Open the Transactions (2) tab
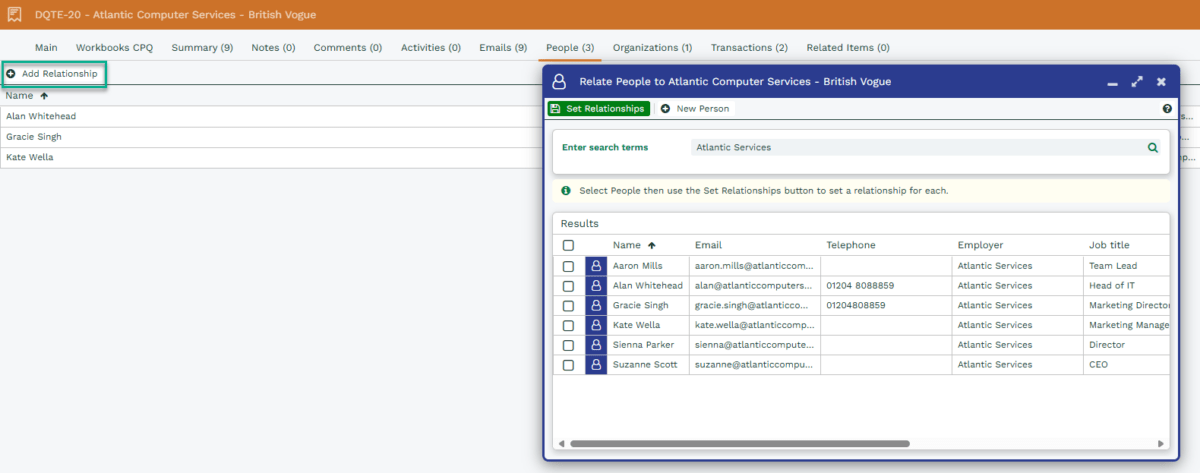Viewport: 1200px width, 473px height. click(749, 47)
